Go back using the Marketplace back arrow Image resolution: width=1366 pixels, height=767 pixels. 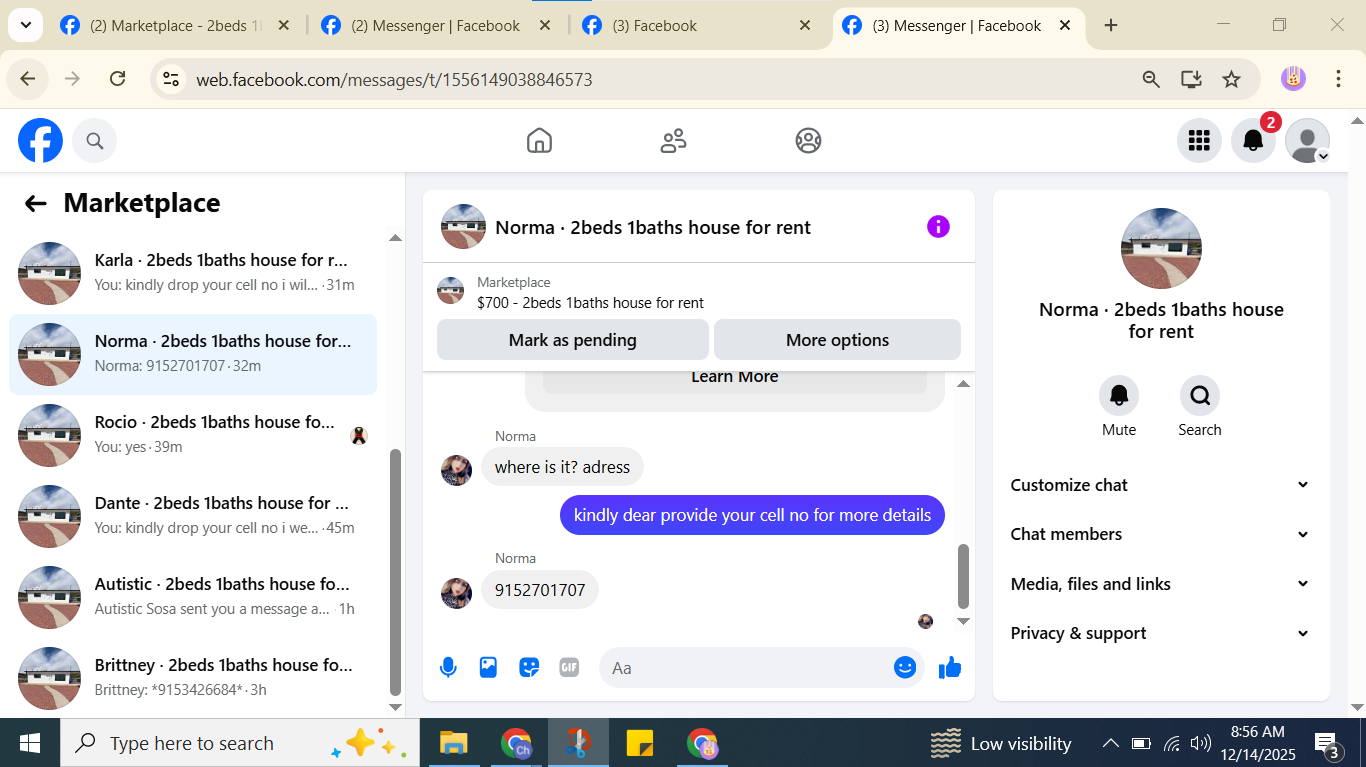(36, 204)
